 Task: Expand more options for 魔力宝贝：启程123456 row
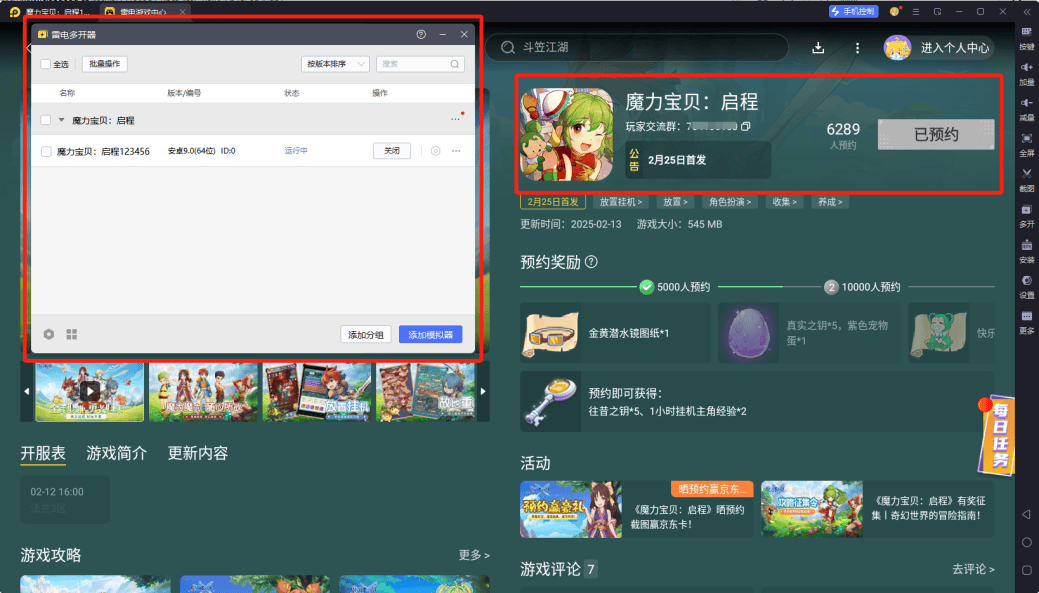coord(456,151)
